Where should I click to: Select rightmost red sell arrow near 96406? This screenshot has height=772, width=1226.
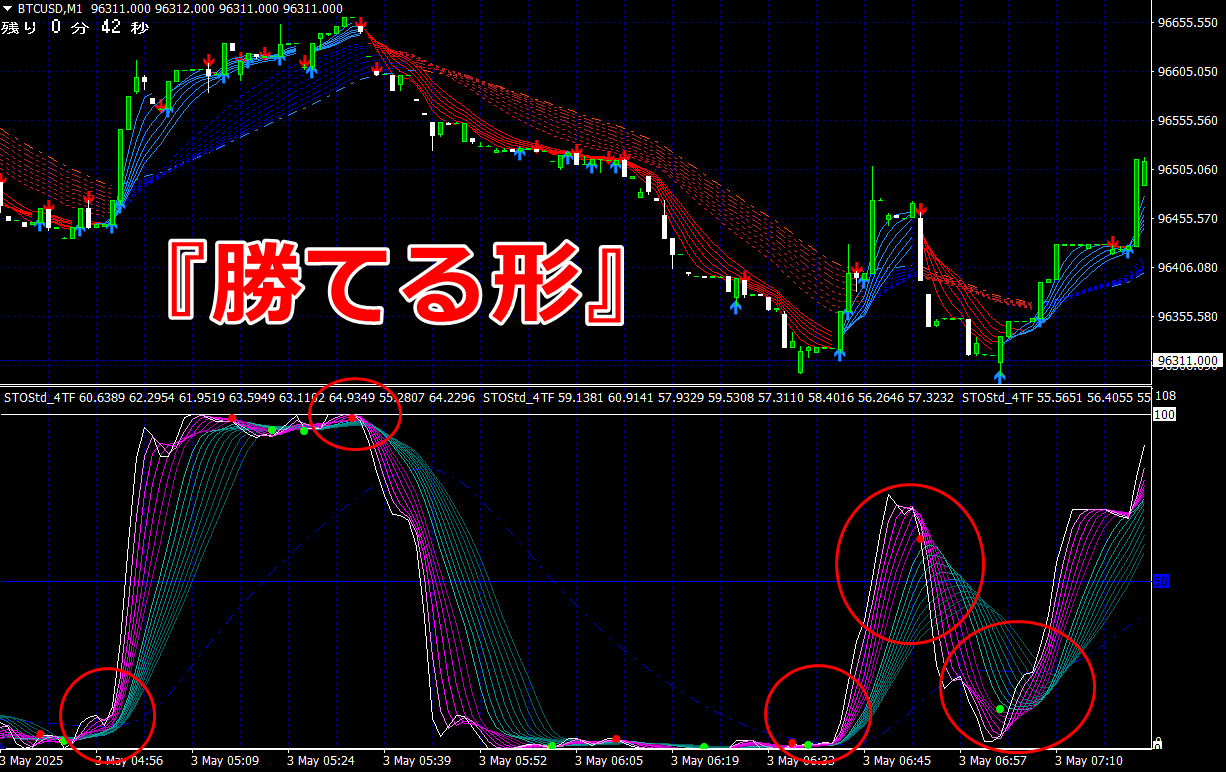pyautogui.click(x=1114, y=242)
